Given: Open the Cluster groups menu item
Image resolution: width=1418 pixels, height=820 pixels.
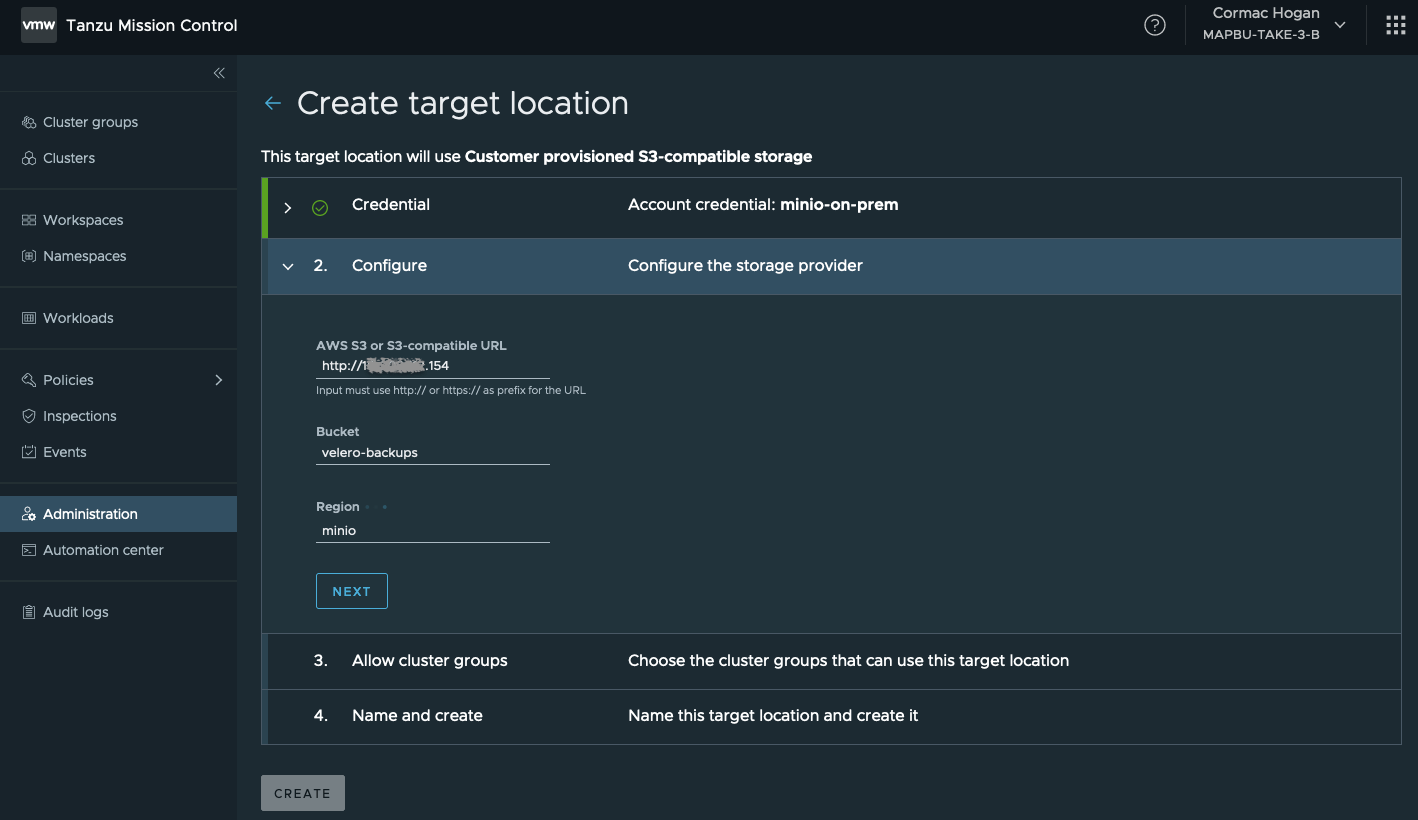Looking at the screenshot, I should pyautogui.click(x=118, y=122).
